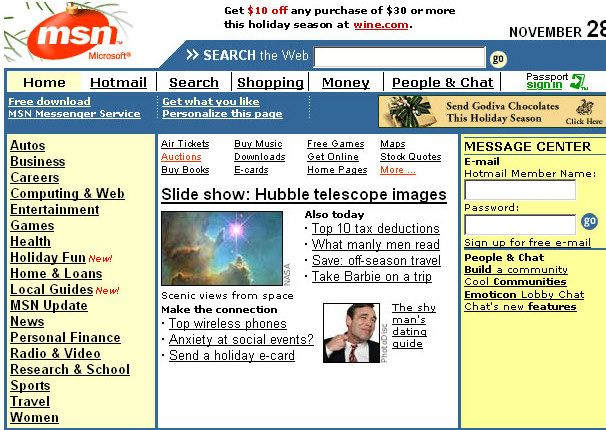The image size is (606, 430).
Task: Click the shy man photo thumbnail
Action: click(351, 333)
